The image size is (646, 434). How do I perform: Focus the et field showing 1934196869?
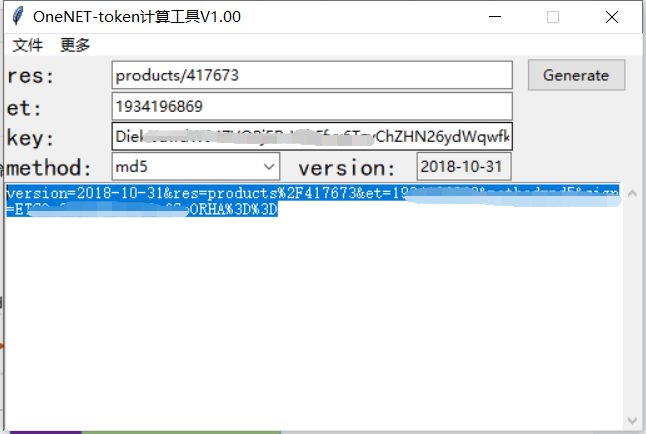tap(312, 106)
